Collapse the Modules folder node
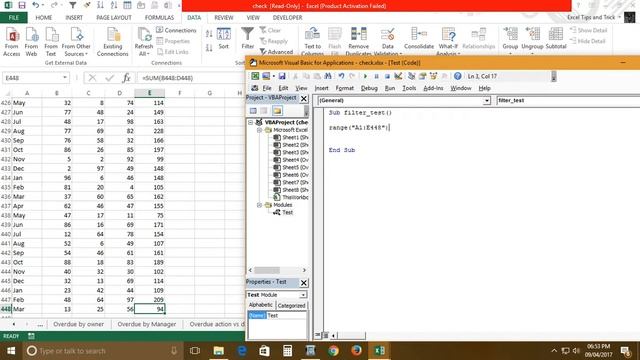The width and height of the screenshot is (640, 360). pyautogui.click(x=259, y=205)
